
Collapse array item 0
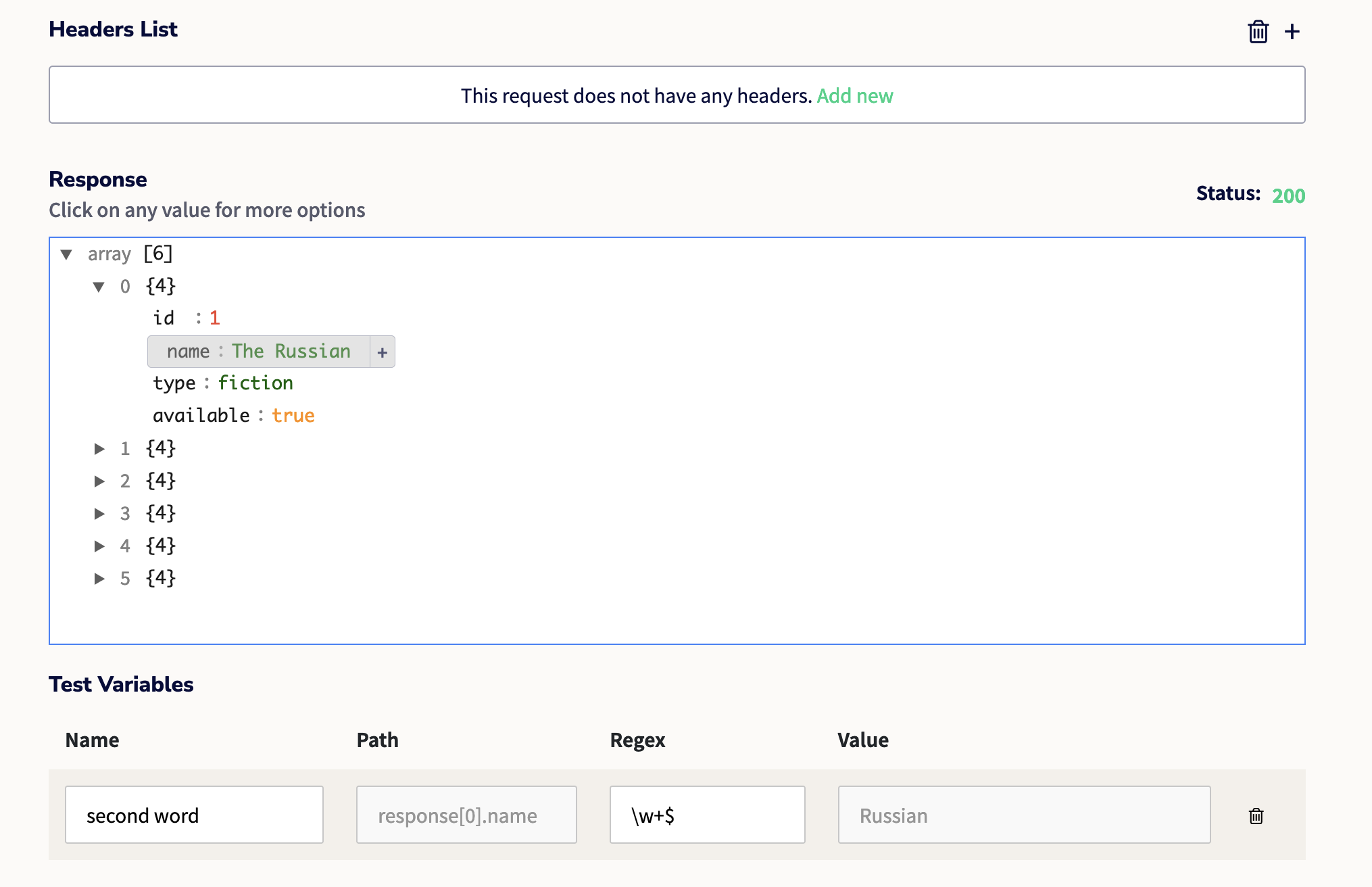pos(99,287)
